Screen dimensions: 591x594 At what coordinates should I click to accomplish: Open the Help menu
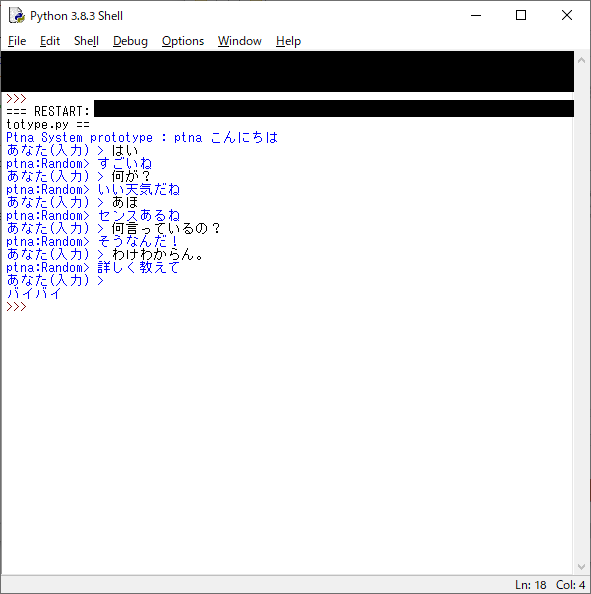288,41
